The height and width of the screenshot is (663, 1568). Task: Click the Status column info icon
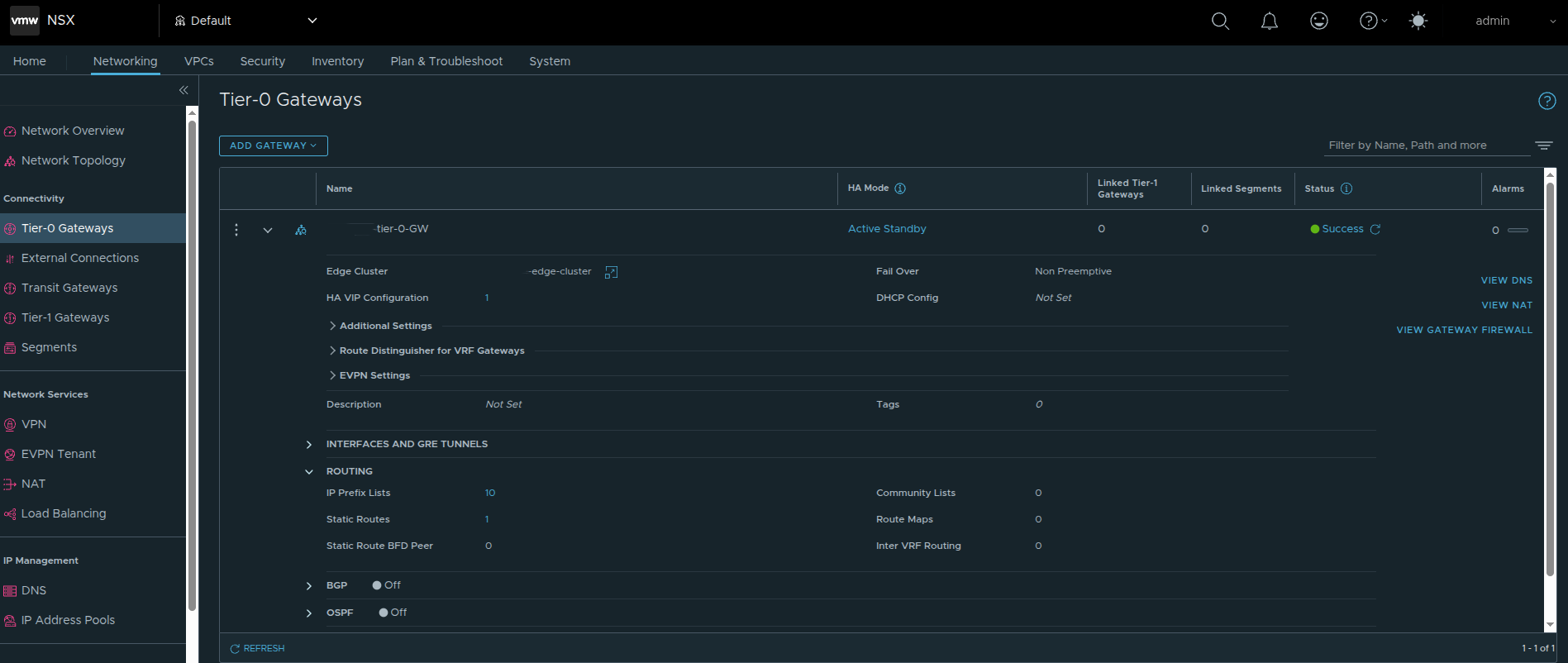tap(1346, 188)
